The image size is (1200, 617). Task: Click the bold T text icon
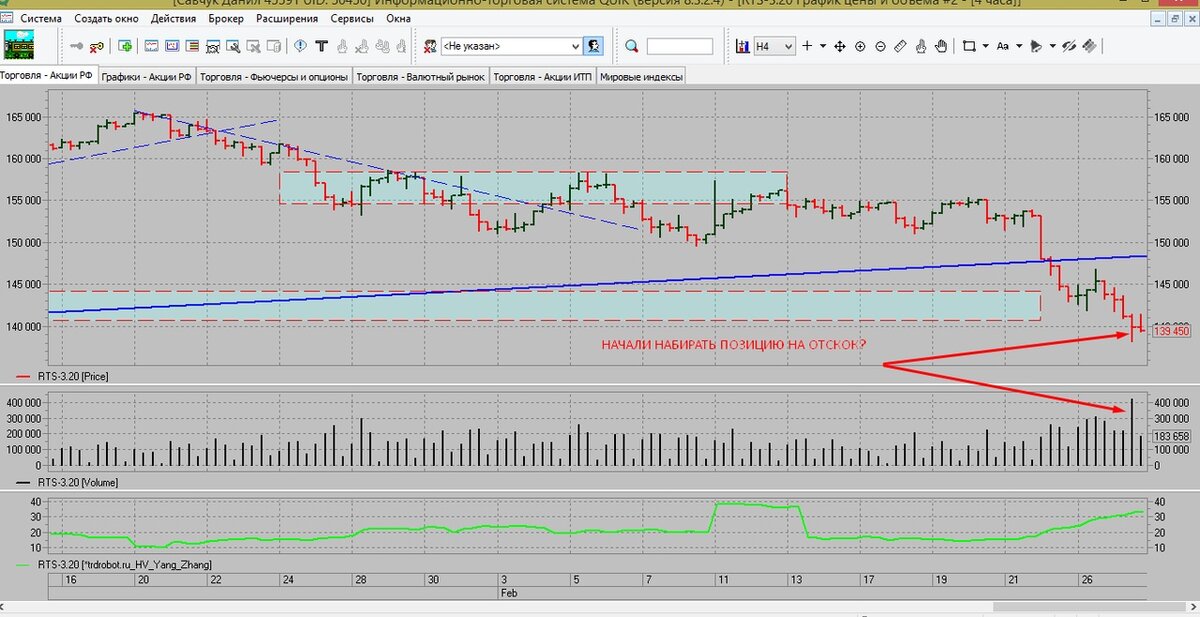pos(321,46)
